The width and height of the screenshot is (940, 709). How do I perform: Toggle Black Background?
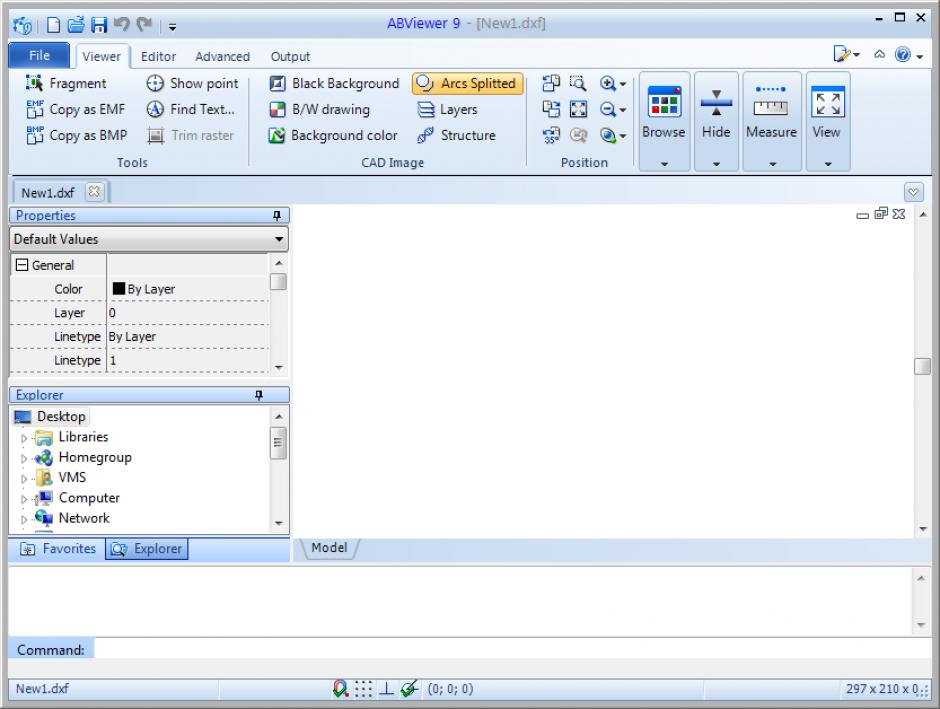334,83
